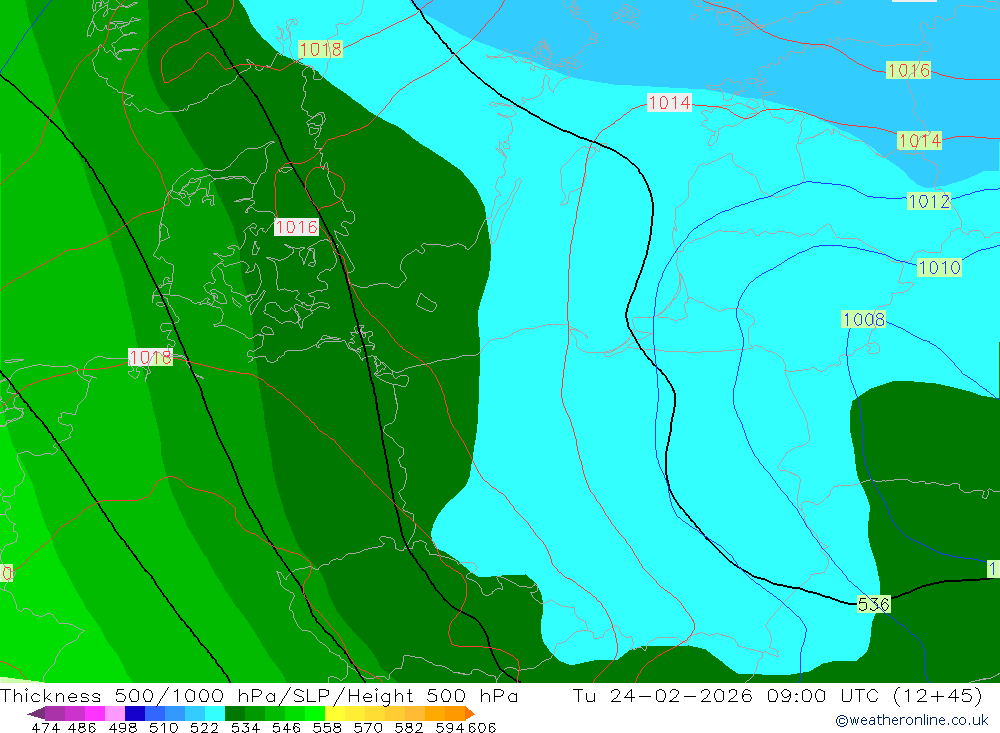Click the blue 1010 isobar label

point(939,267)
